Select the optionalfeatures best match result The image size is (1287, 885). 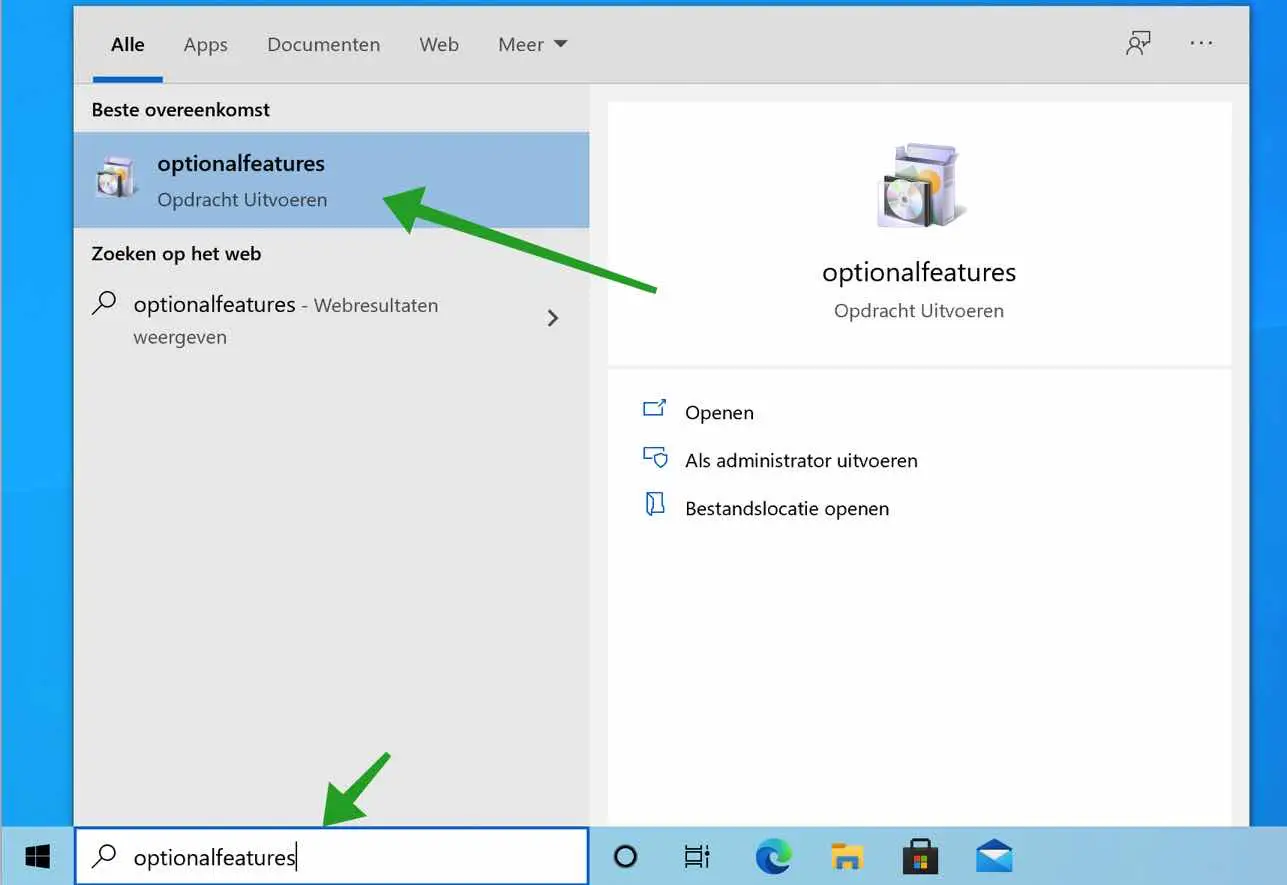(331, 180)
